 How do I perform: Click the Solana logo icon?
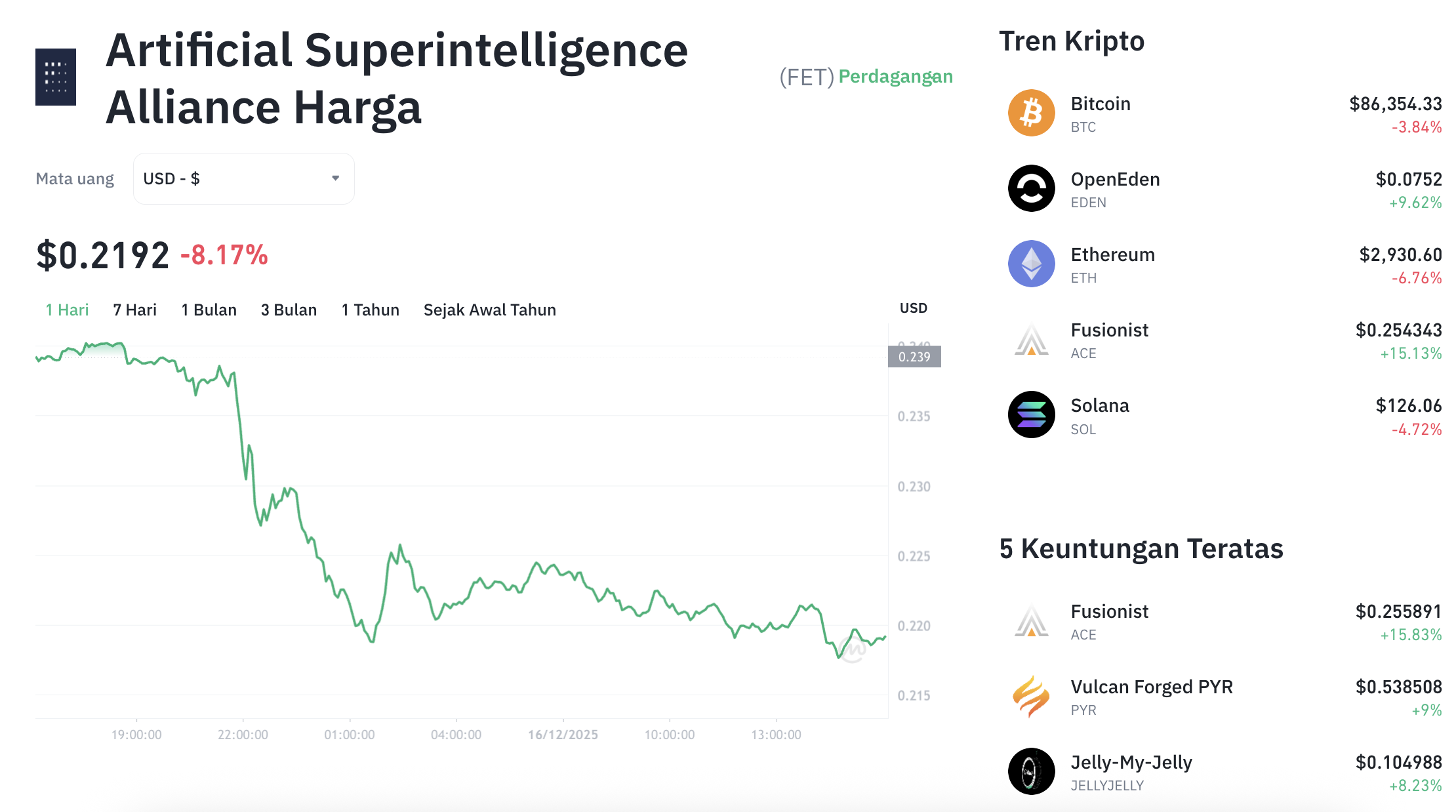tap(1031, 415)
